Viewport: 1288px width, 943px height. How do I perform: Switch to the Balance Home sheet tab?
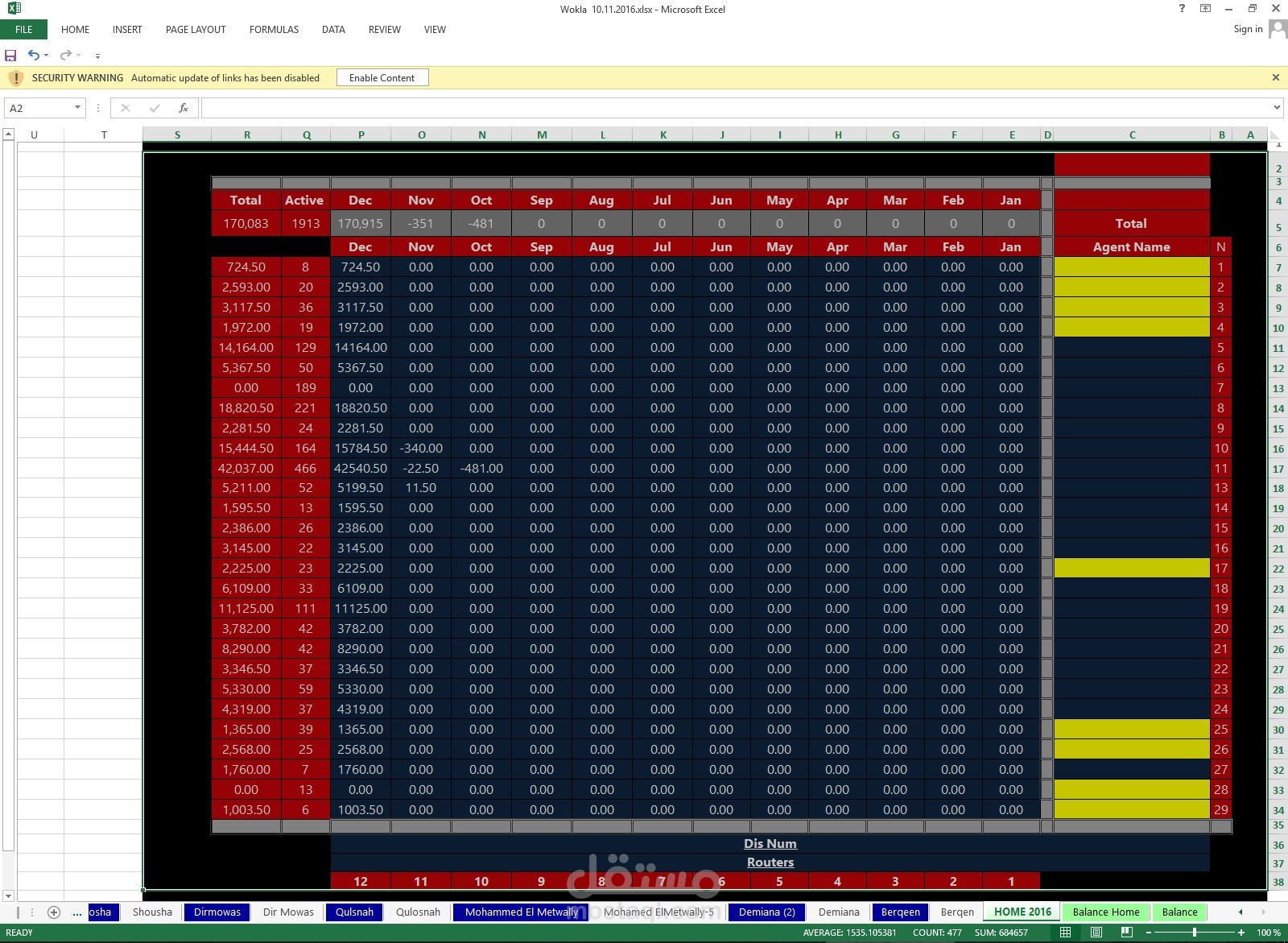coord(1106,912)
